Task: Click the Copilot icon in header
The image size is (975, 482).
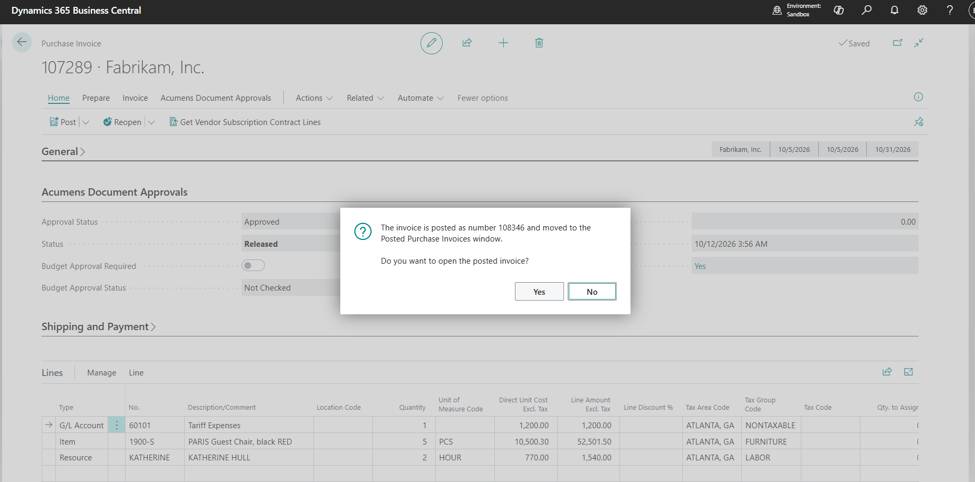Action: point(838,10)
